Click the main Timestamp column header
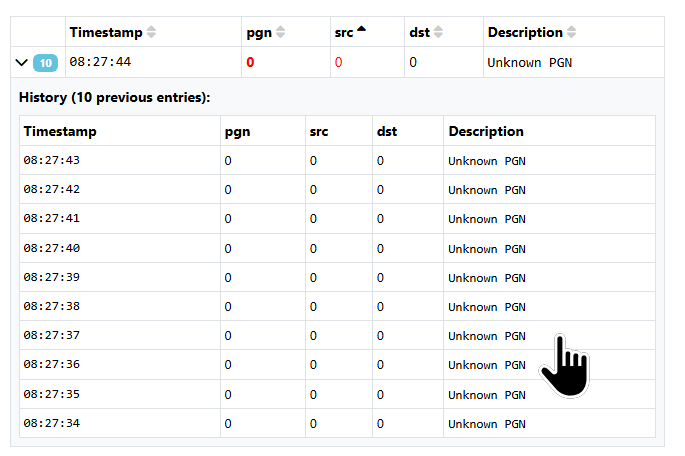Viewport: 685px width, 456px height. pos(106,32)
